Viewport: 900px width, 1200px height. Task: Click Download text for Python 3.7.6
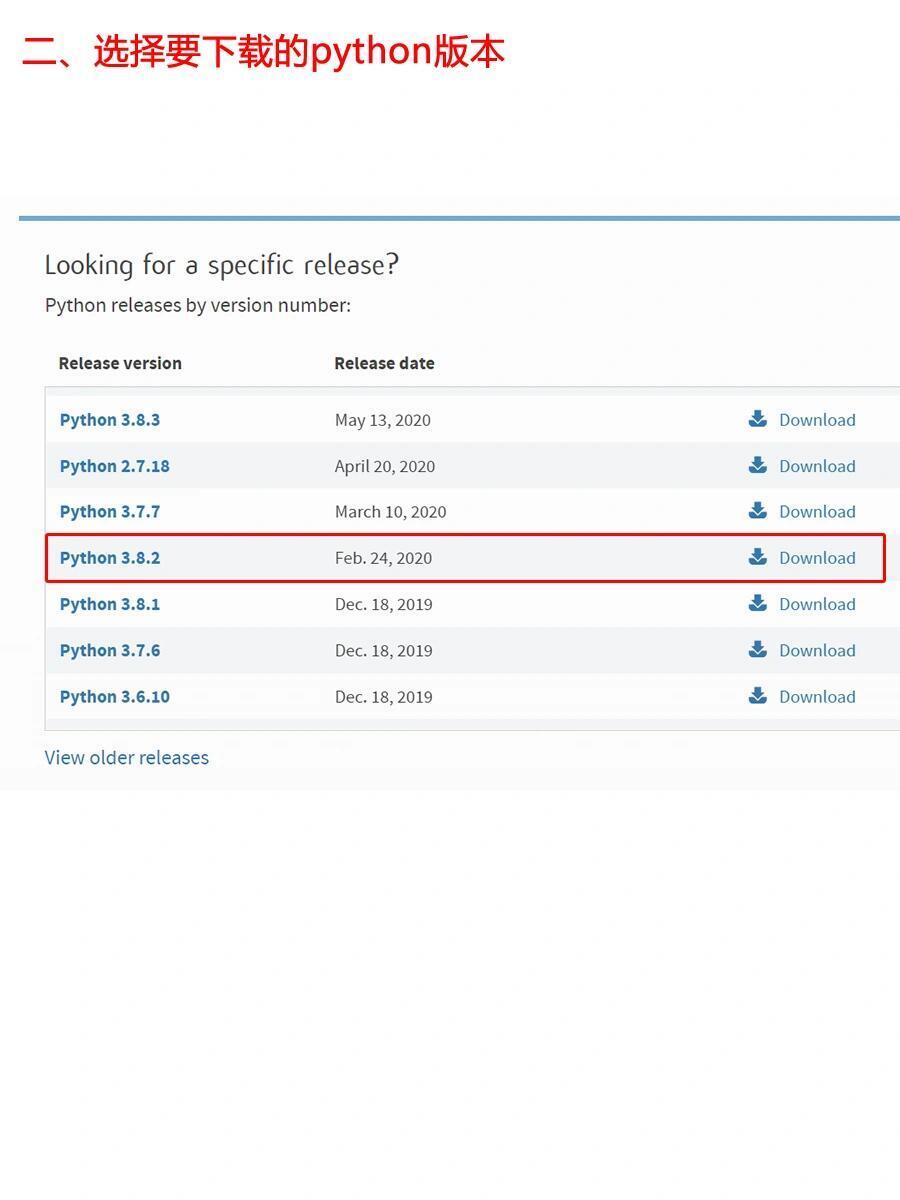click(817, 650)
